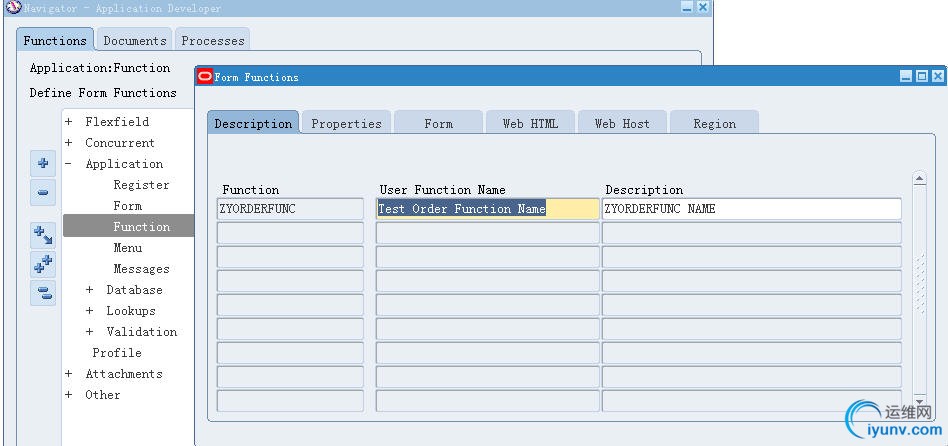Select Menu in the navigator tree
Image resolution: width=948 pixels, height=446 pixels.
(128, 248)
